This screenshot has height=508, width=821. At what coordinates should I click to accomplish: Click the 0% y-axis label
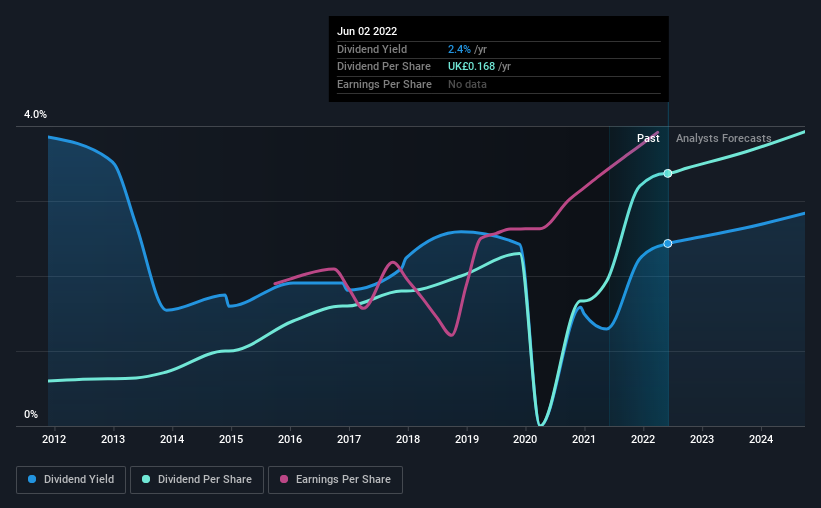tap(31, 414)
